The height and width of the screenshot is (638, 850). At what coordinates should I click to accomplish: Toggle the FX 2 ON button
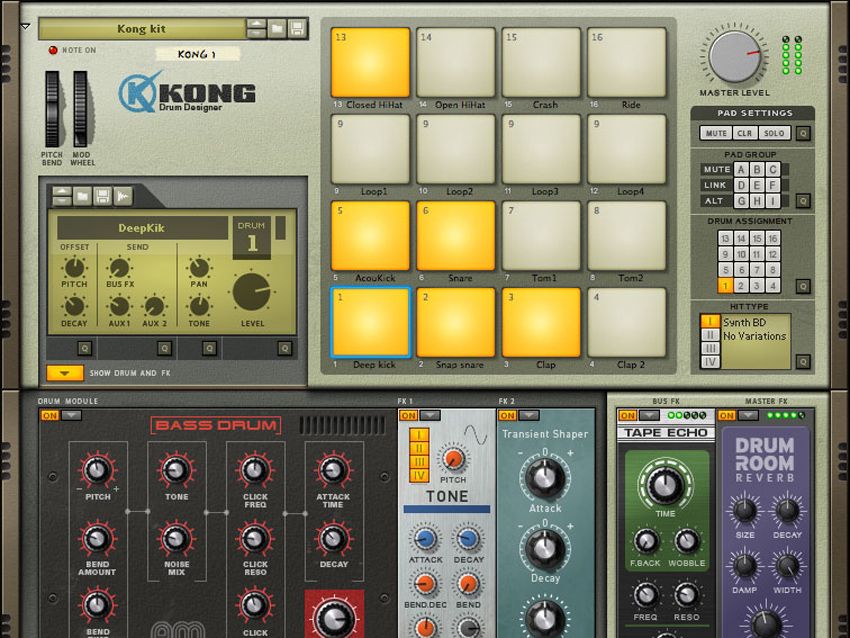point(507,416)
